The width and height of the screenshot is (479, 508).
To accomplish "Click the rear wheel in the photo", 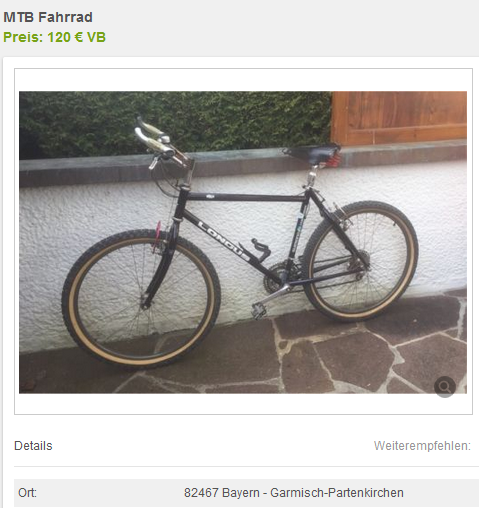I will [x=361, y=261].
